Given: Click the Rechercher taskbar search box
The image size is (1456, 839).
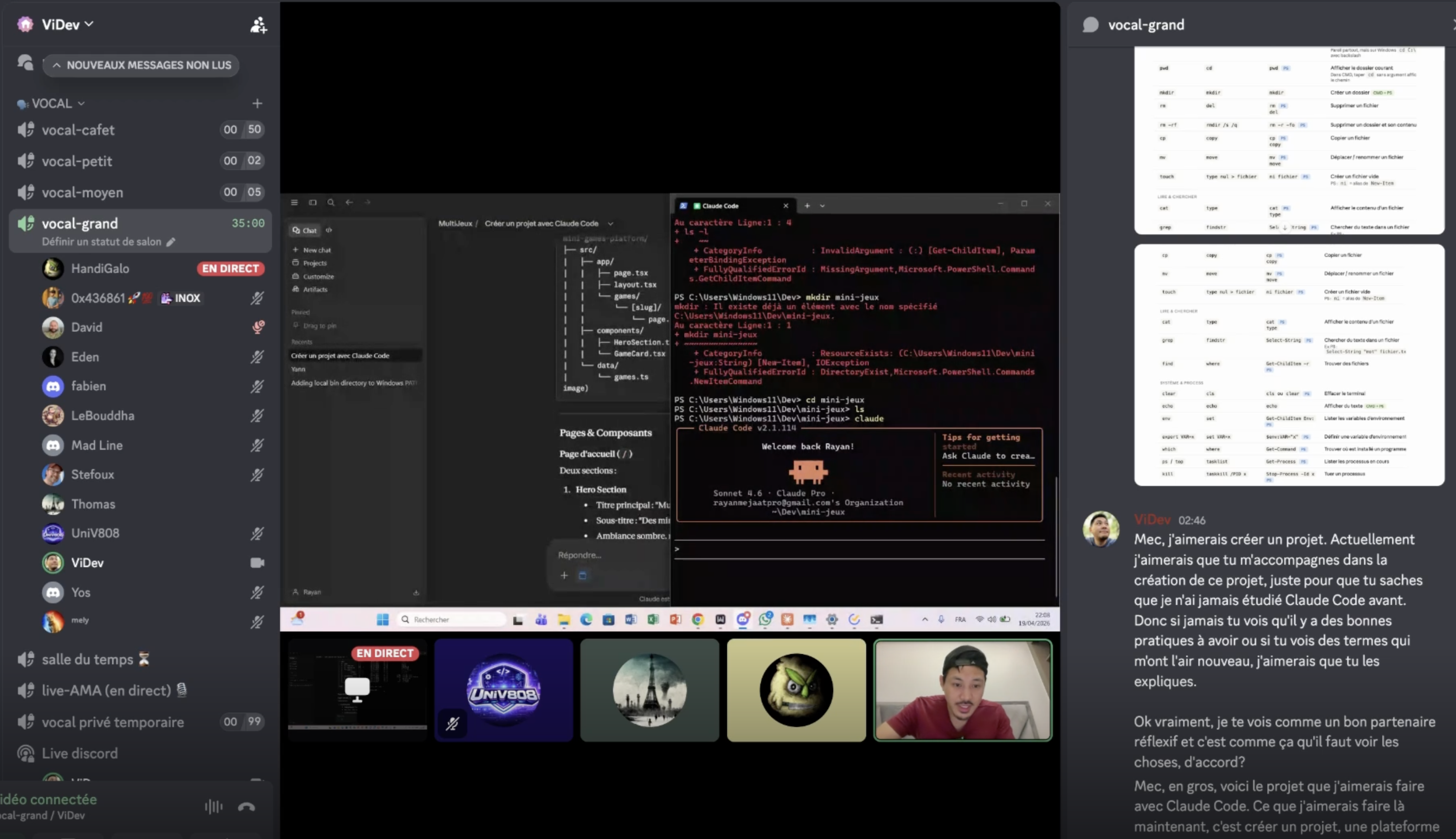Looking at the screenshot, I should tap(452, 620).
